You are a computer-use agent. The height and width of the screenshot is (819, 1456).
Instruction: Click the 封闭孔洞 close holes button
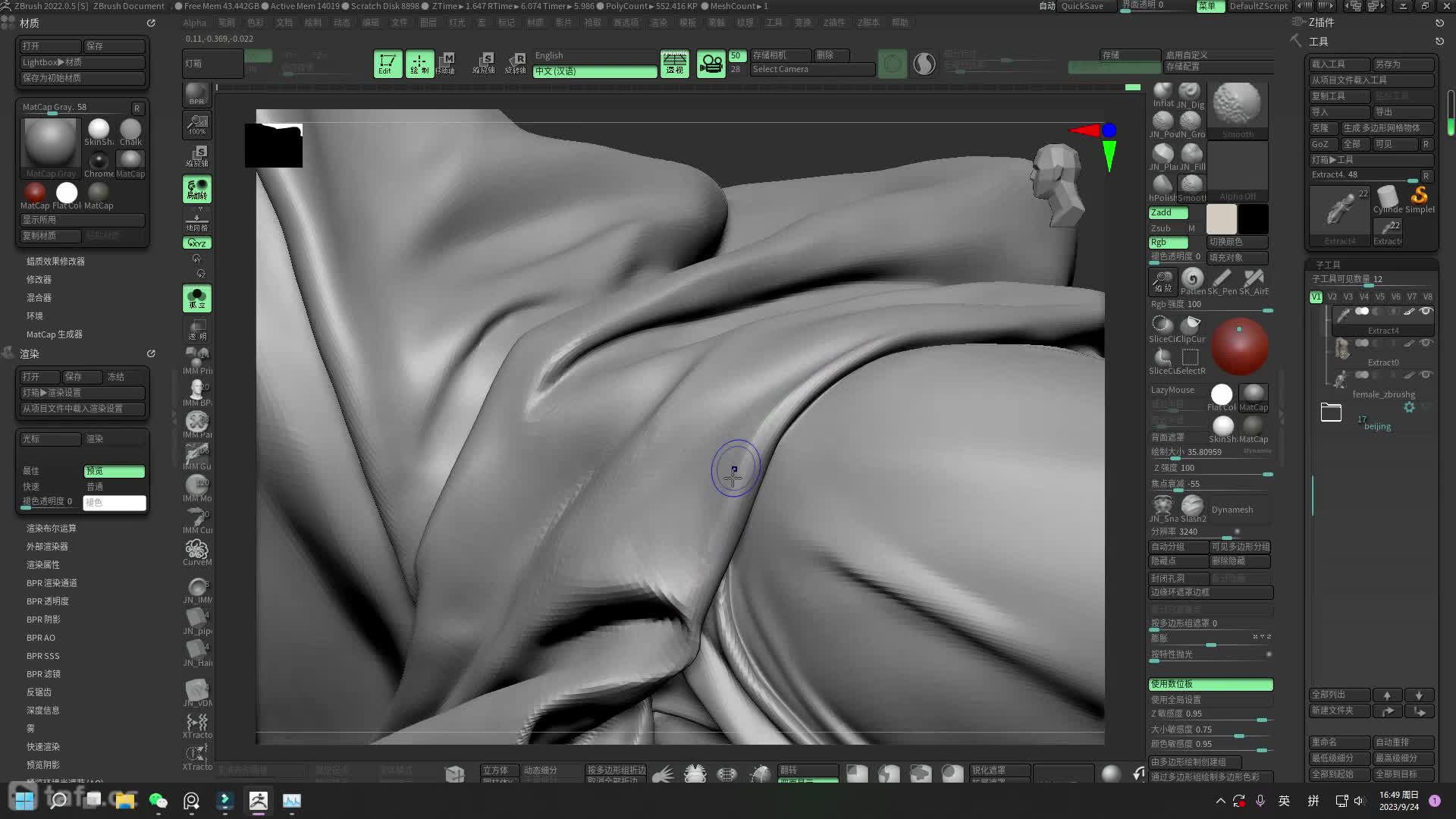(1178, 578)
